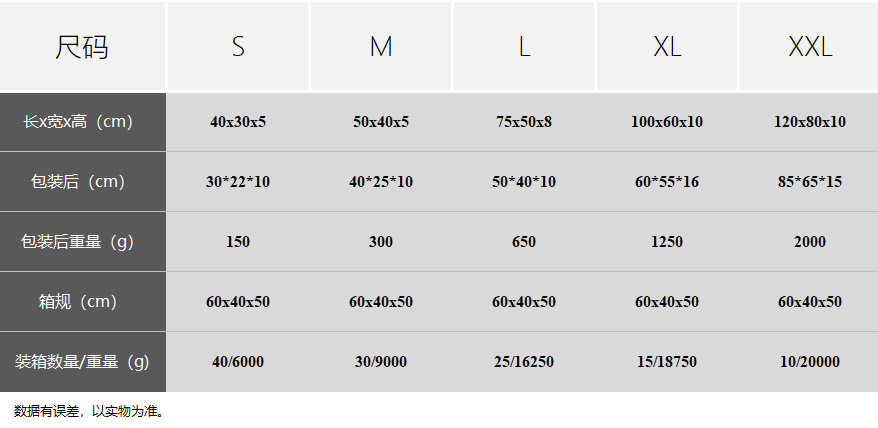Image resolution: width=878 pixels, height=428 pixels.
Task: Click the 尺码 header cell
Action: click(82, 47)
